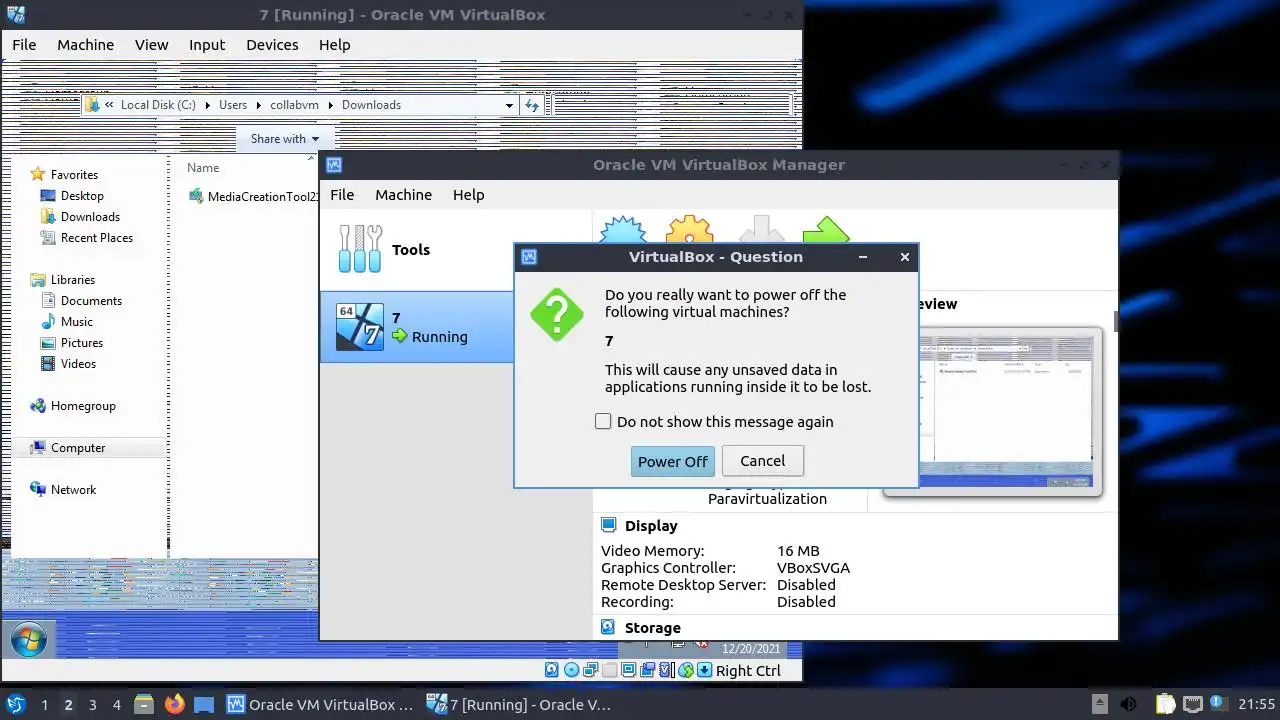The height and width of the screenshot is (720, 1280).
Task: Click the optical disc status icon
Action: click(x=571, y=670)
